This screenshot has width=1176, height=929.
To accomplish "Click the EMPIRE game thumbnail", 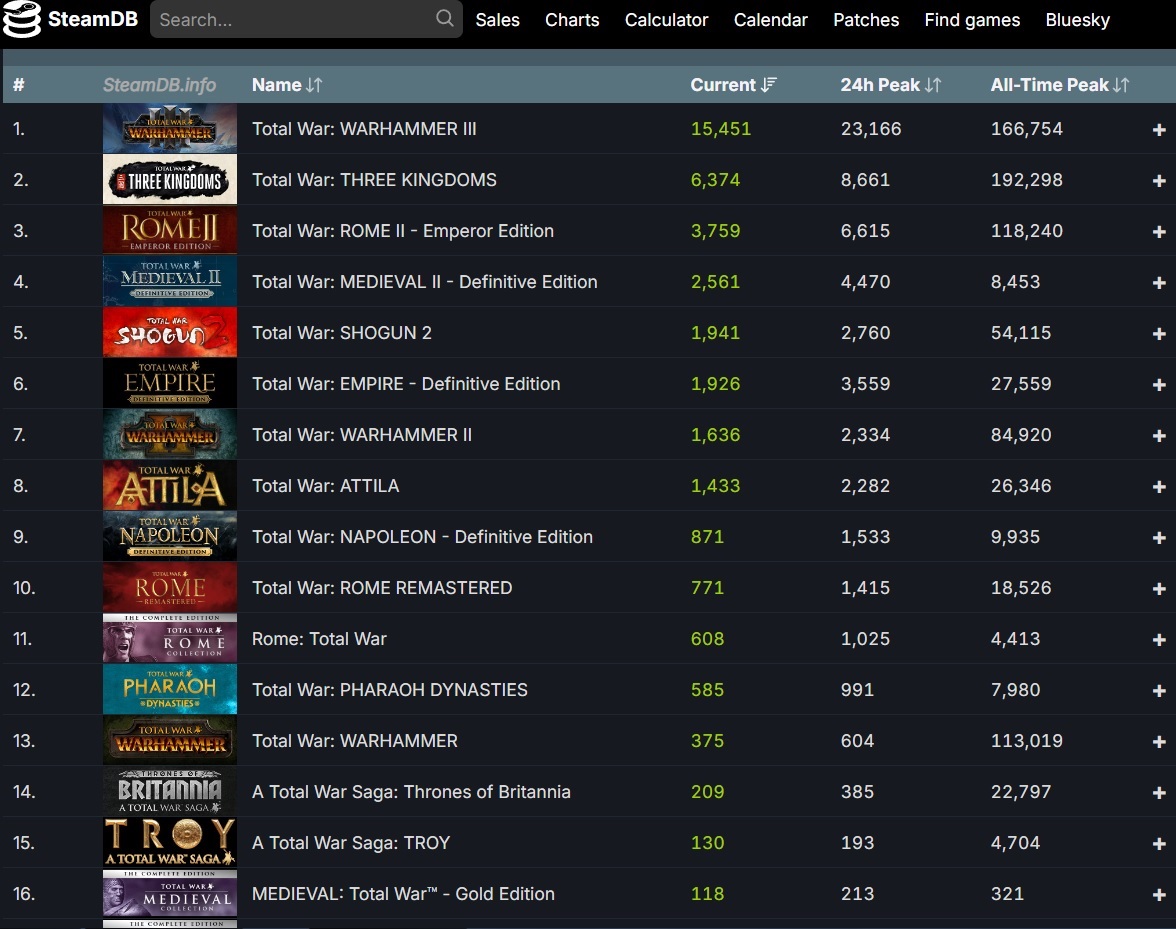I will pos(170,383).
